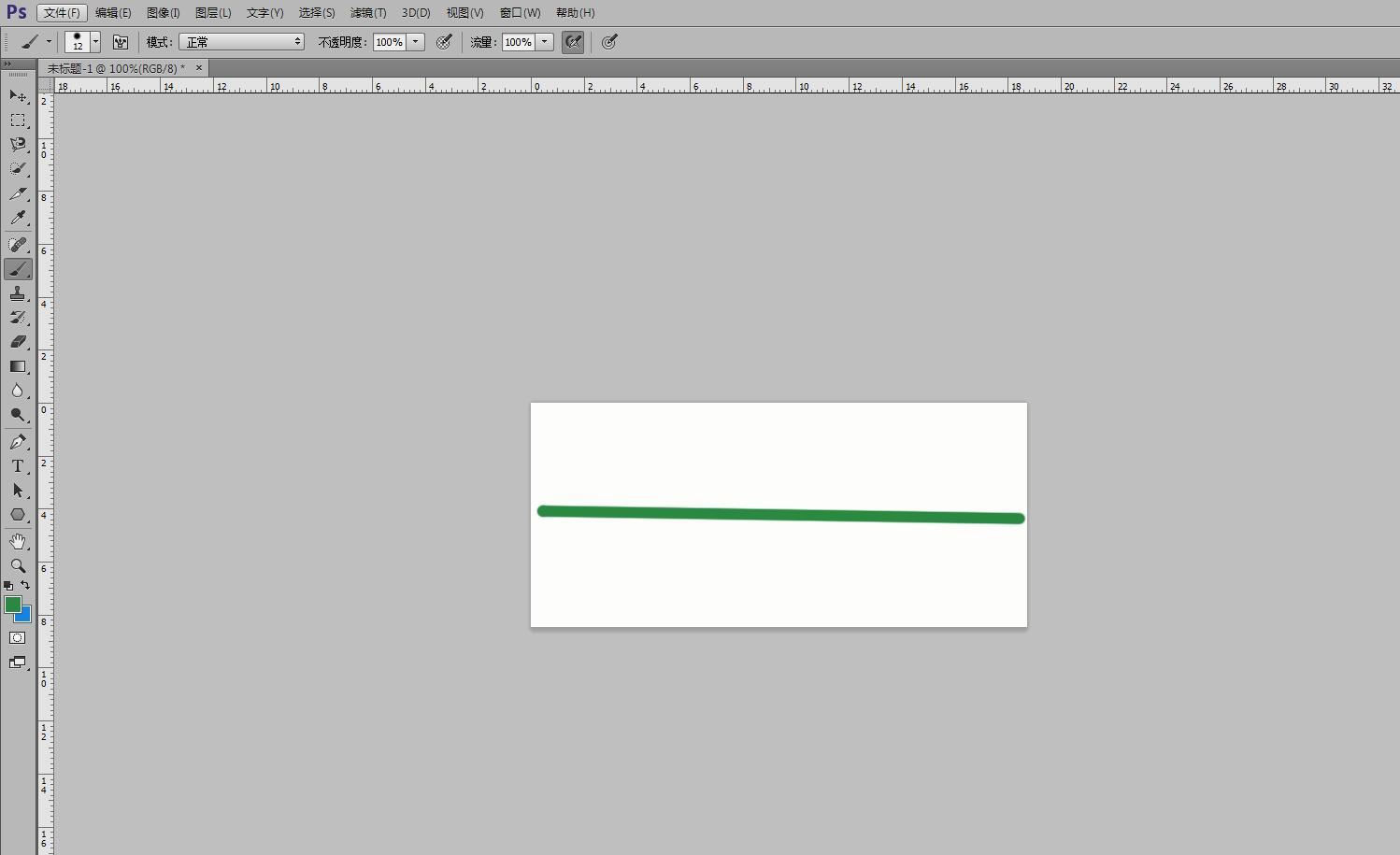Choose the Hand tool

(18, 541)
